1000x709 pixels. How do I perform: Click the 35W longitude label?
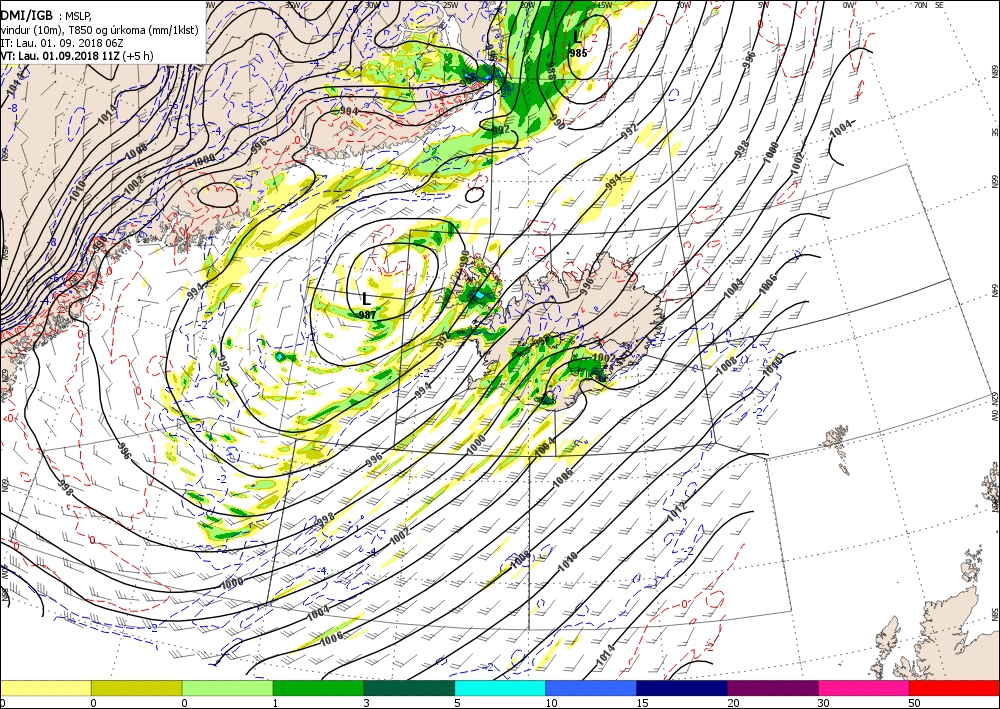coord(293,5)
